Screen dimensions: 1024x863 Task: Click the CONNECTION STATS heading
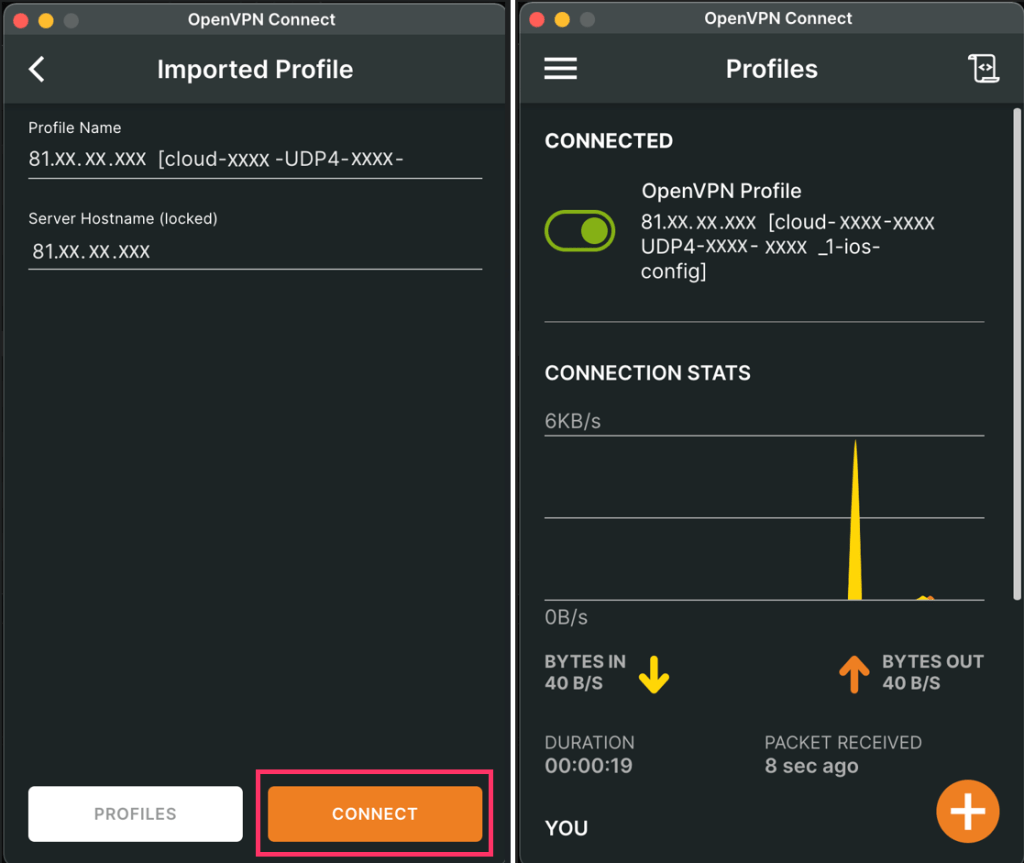click(x=647, y=373)
